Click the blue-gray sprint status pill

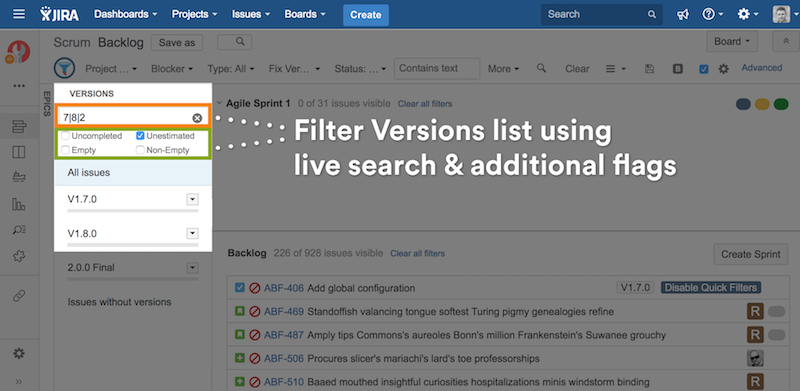pyautogui.click(x=743, y=104)
